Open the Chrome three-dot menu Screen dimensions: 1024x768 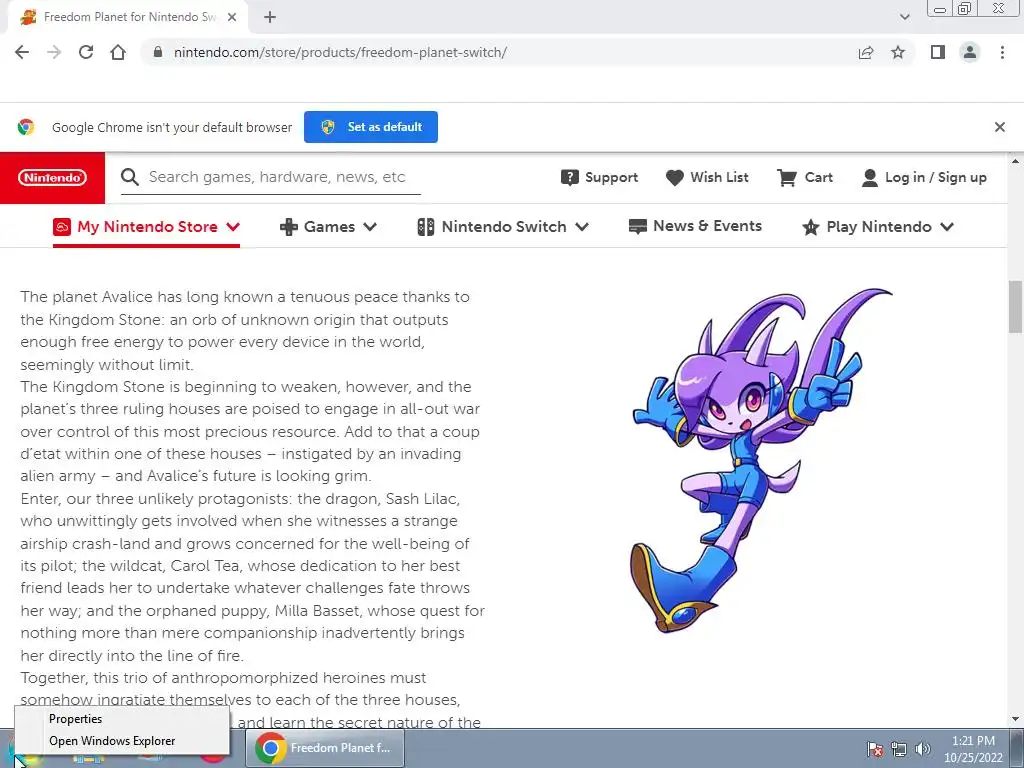tap(1002, 52)
